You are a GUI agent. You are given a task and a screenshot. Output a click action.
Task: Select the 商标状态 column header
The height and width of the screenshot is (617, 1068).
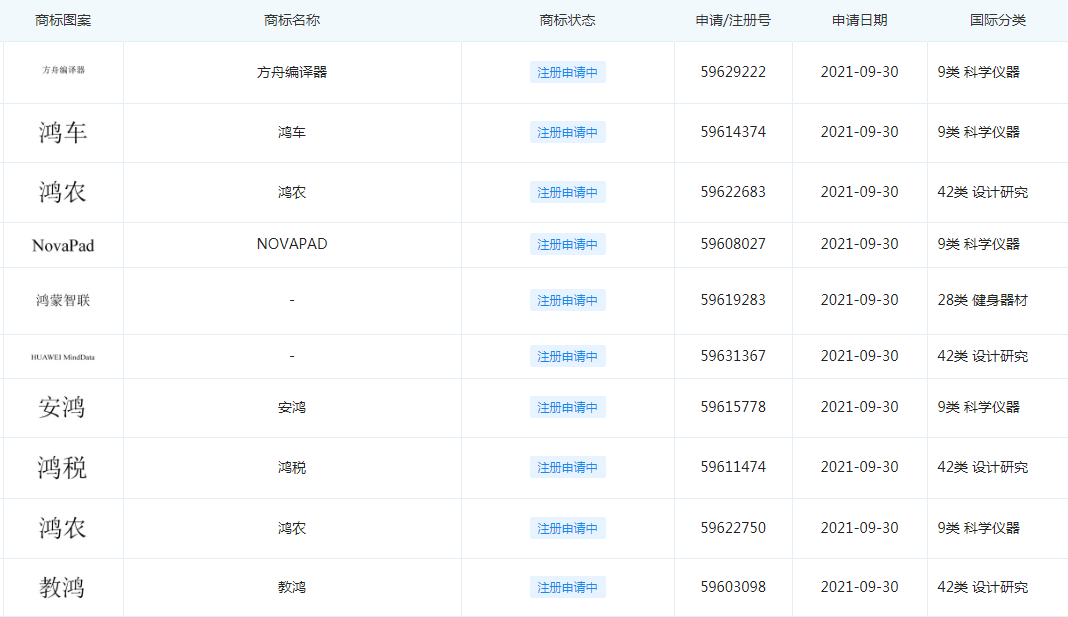[567, 20]
